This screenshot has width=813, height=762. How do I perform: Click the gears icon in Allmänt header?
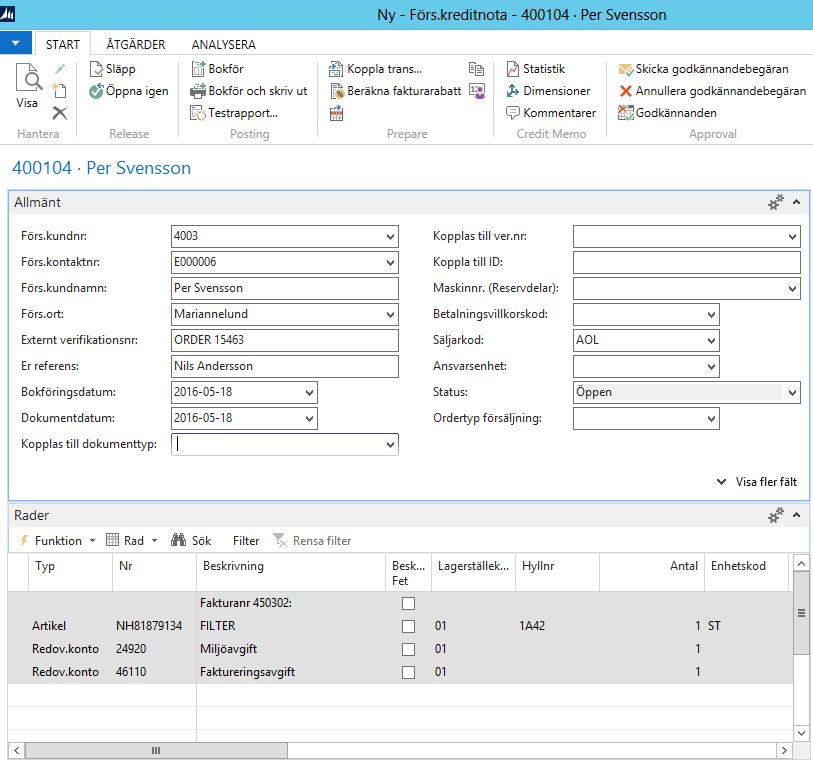776,203
